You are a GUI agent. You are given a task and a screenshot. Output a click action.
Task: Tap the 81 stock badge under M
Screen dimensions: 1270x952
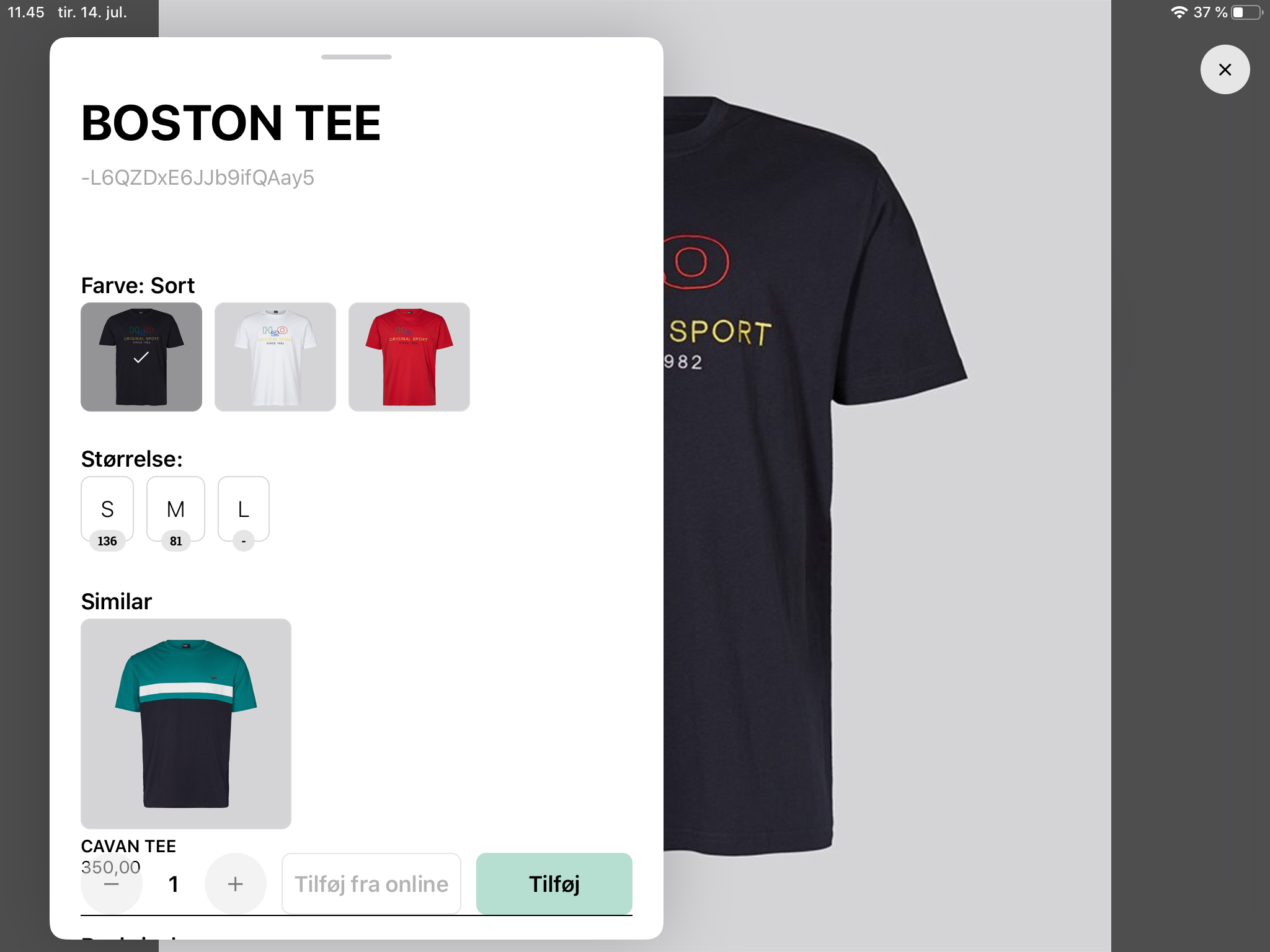tap(176, 541)
